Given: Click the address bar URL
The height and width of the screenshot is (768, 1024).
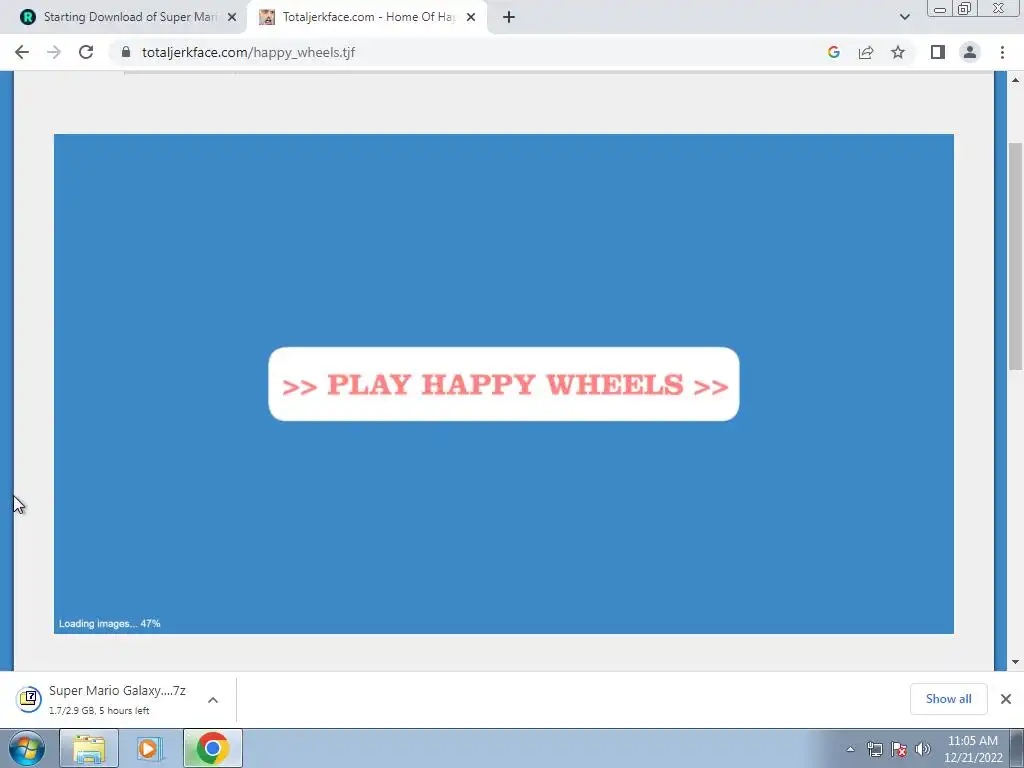Looking at the screenshot, I should (248, 52).
